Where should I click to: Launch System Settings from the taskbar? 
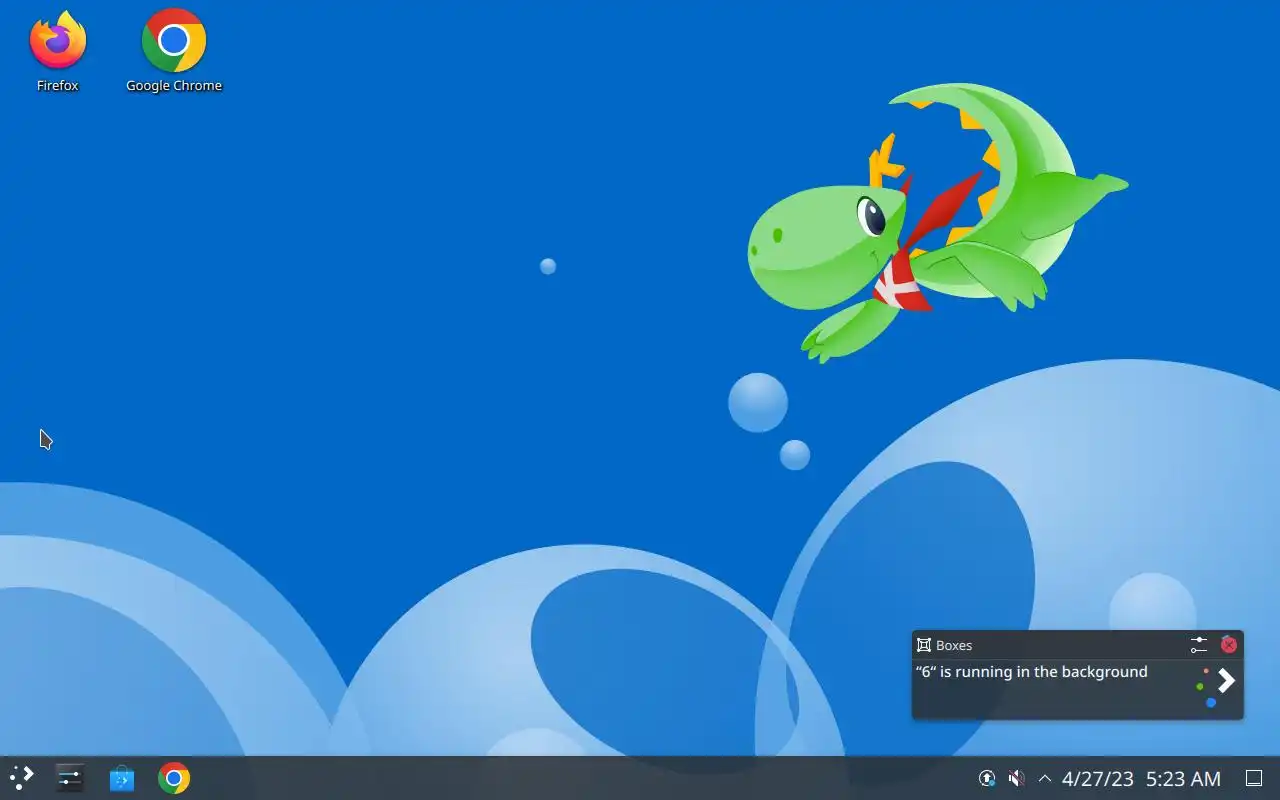[70, 778]
